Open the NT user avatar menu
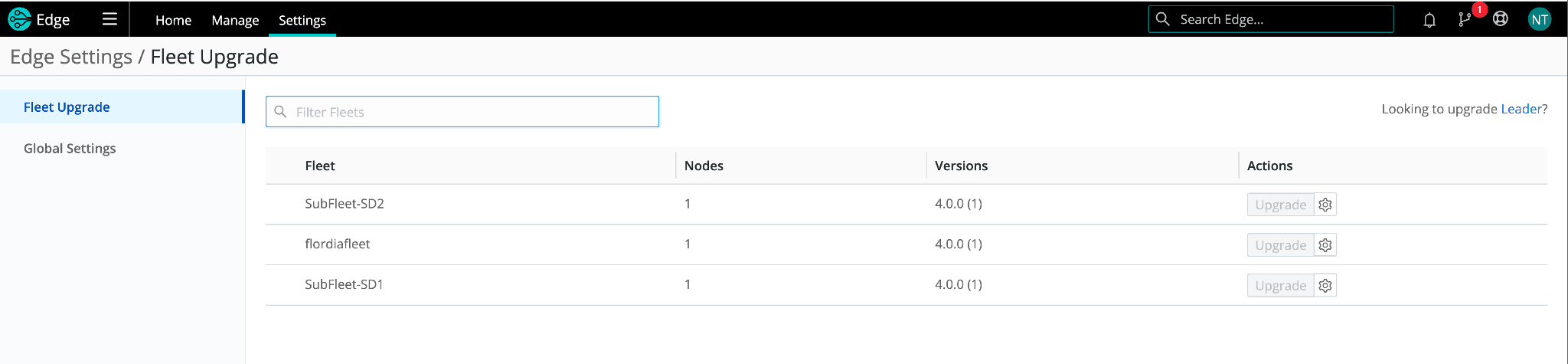 [x=1539, y=20]
